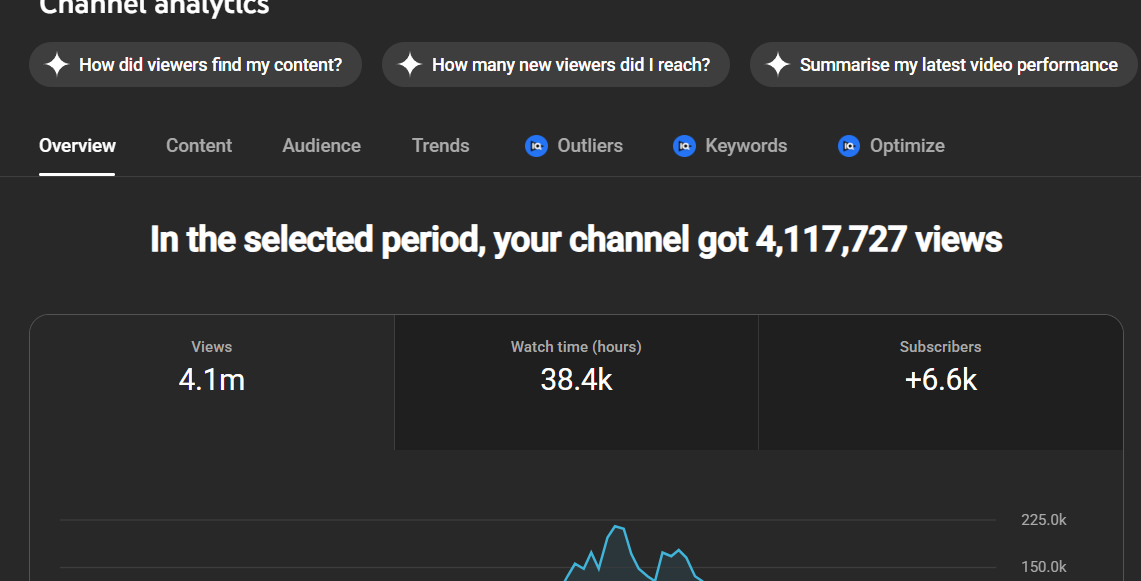Click the sparkle icon beside 'How many new viewers did I reach?'

410,65
